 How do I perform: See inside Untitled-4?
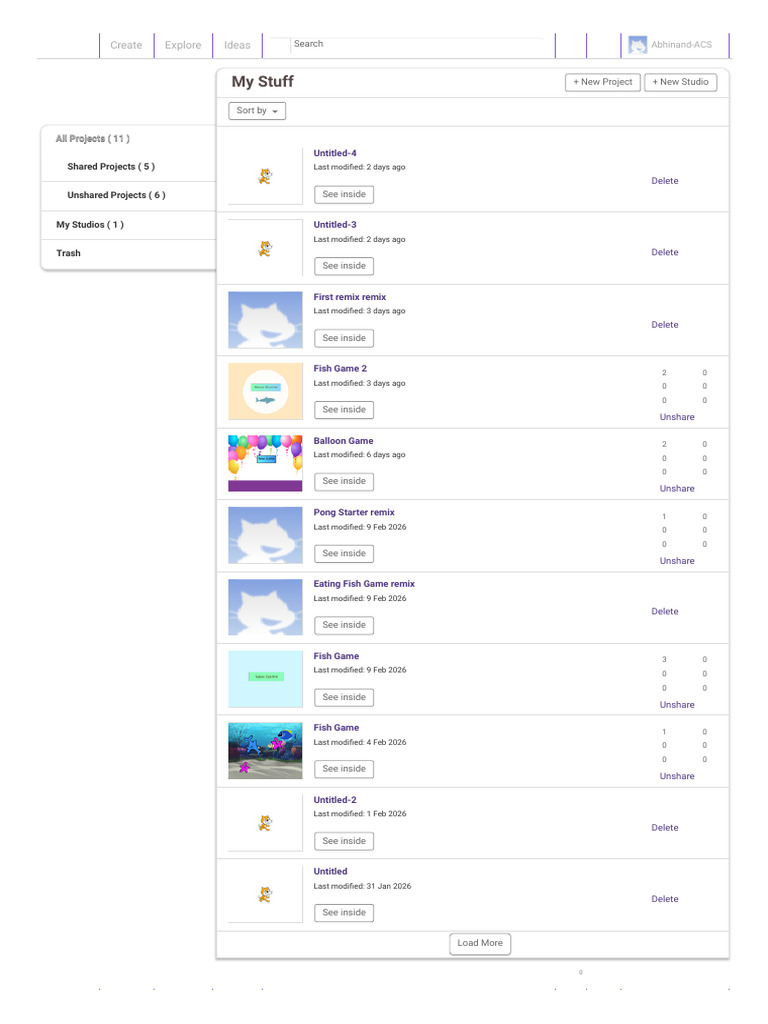pyautogui.click(x=344, y=195)
